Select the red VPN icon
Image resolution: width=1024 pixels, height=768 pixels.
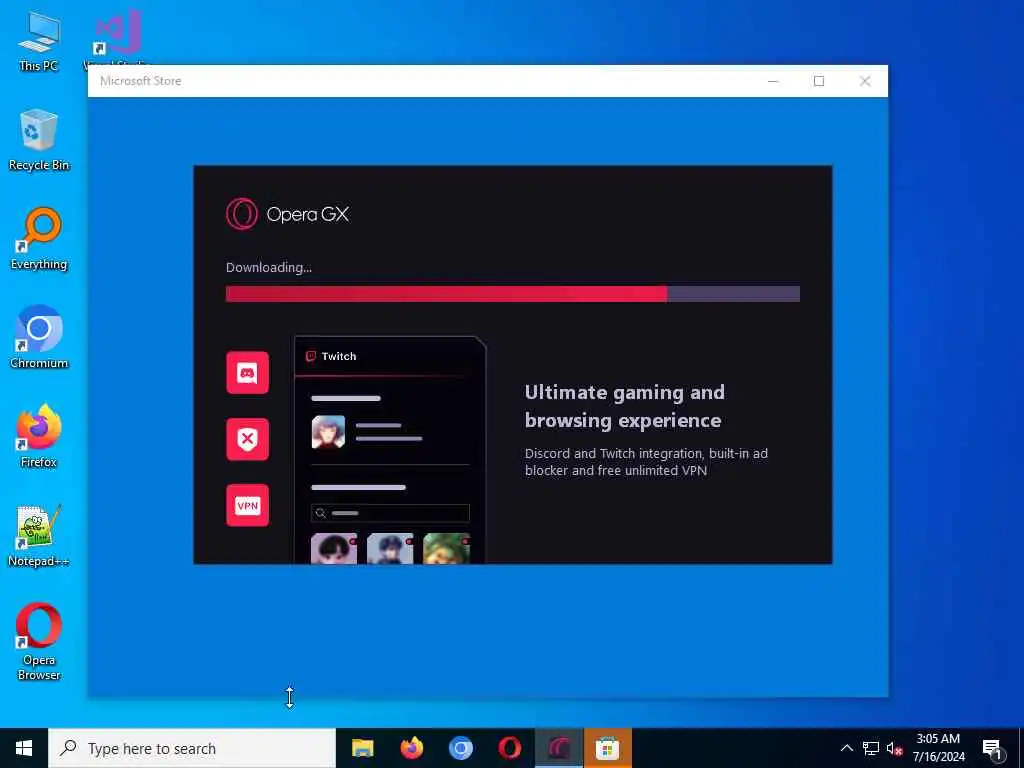point(248,505)
